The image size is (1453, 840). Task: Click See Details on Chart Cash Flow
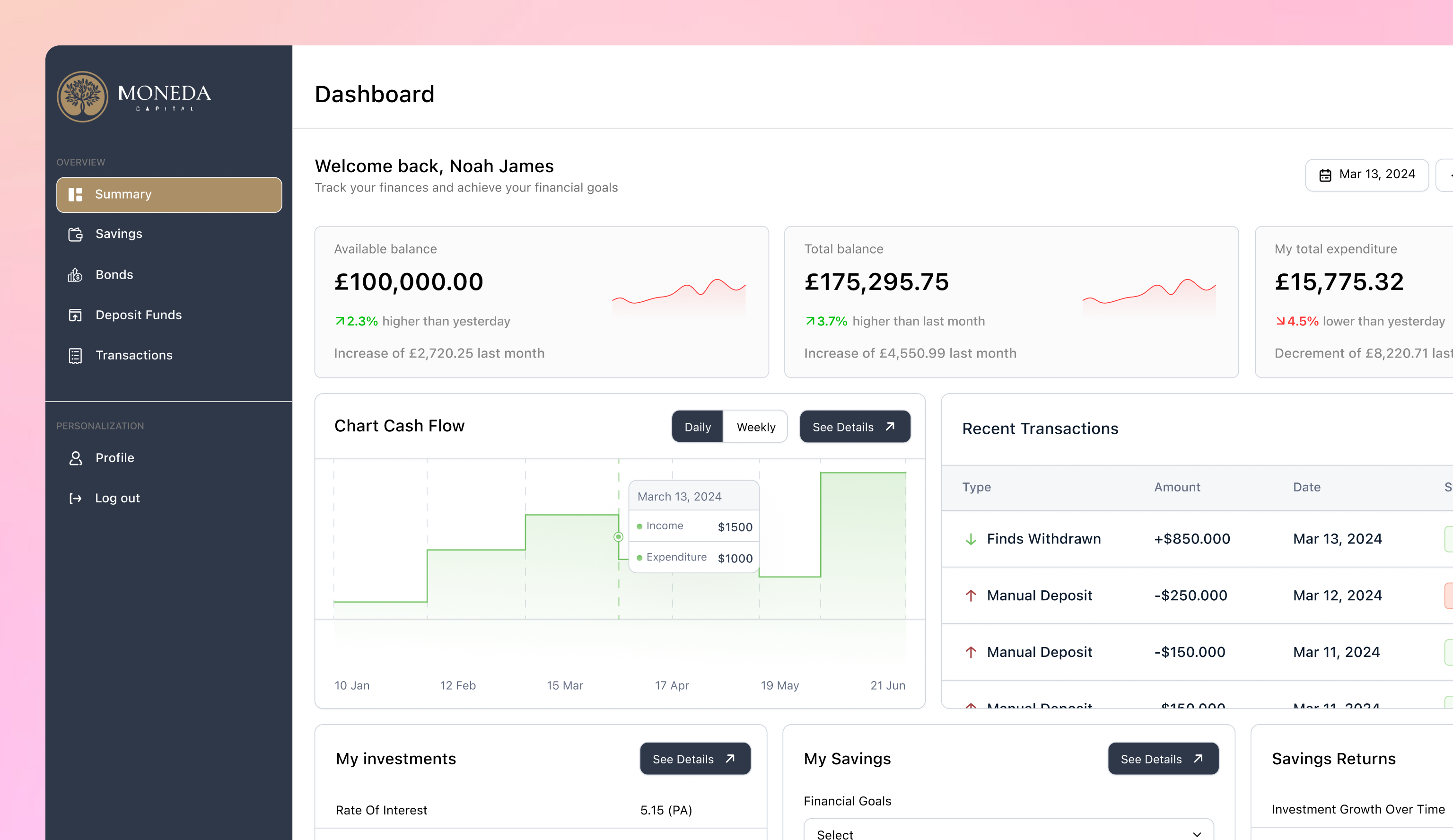(x=855, y=427)
